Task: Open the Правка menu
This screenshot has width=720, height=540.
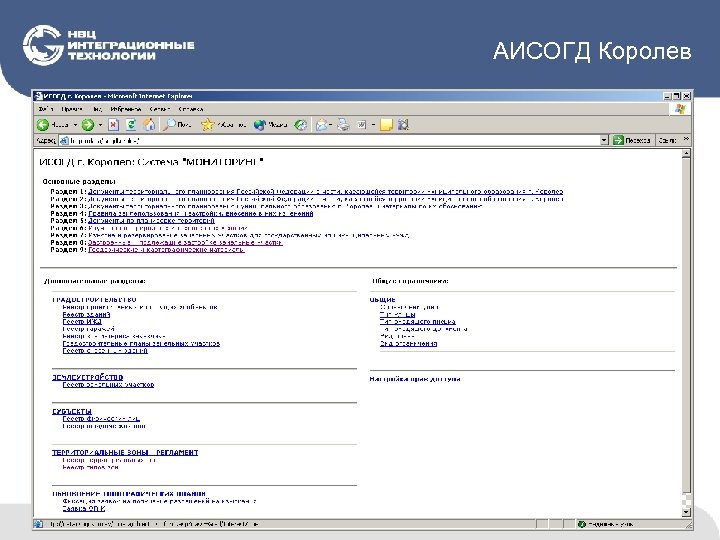Action: (72, 109)
